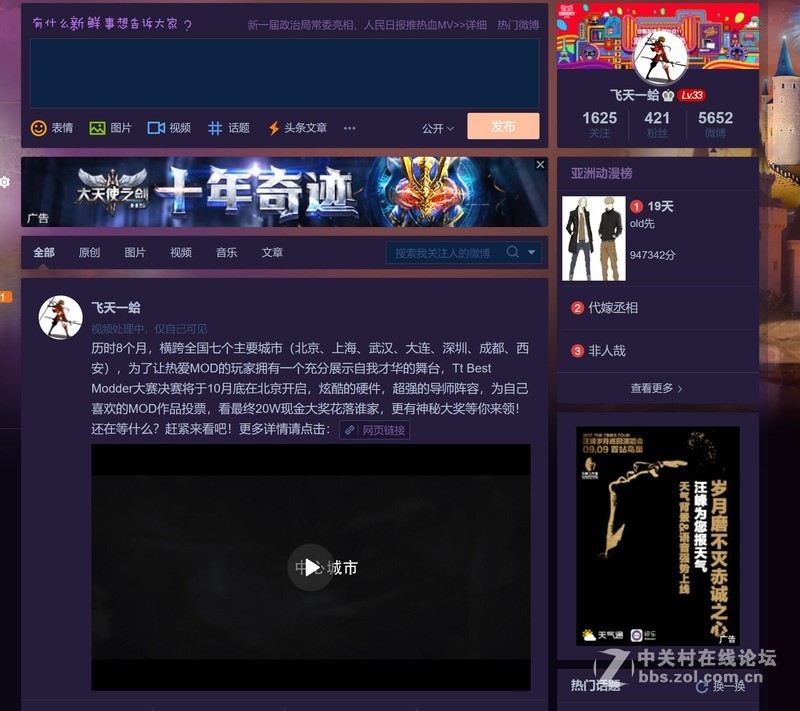The height and width of the screenshot is (711, 800).
Task: Click the profile card avatar
Action: [x=659, y=56]
